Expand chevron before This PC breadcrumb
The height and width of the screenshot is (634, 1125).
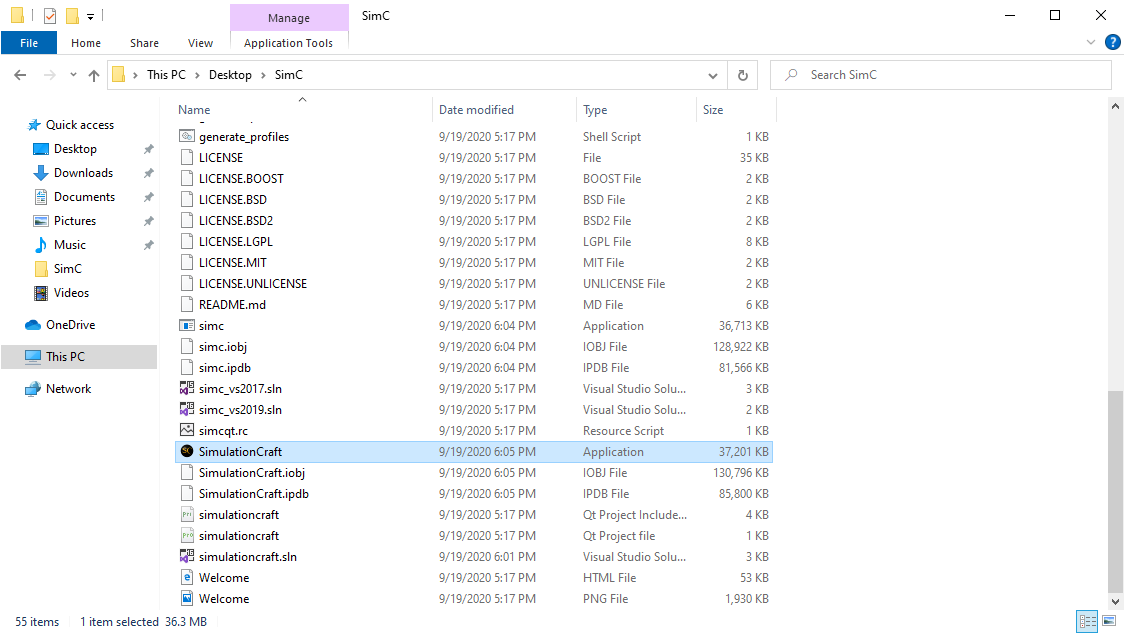coord(135,75)
